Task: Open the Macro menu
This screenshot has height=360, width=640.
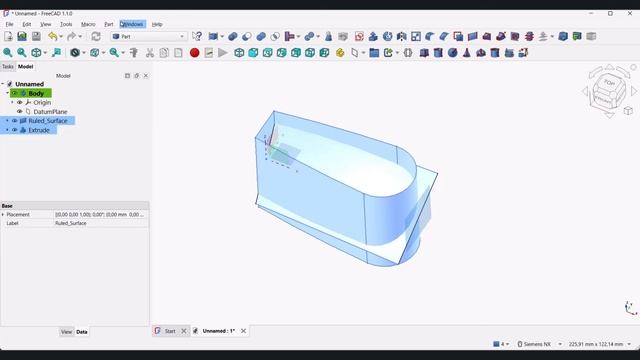Action: coord(88,24)
